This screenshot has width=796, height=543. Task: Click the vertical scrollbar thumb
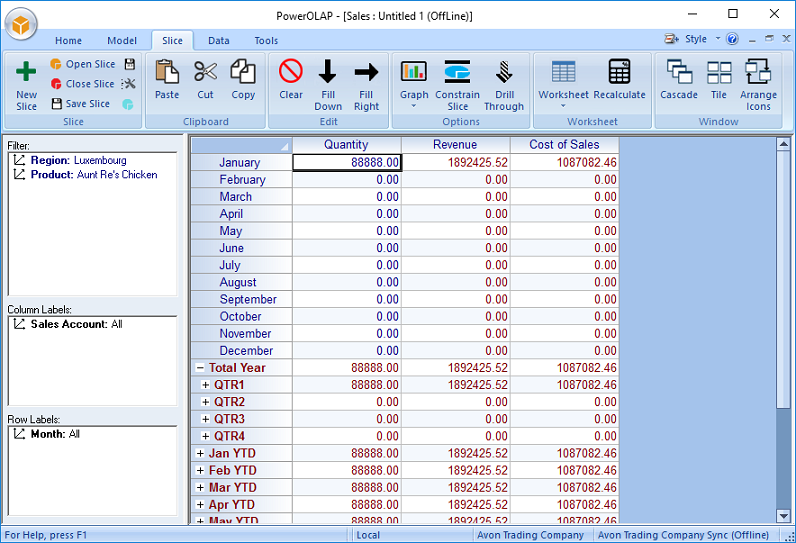pyautogui.click(x=783, y=280)
